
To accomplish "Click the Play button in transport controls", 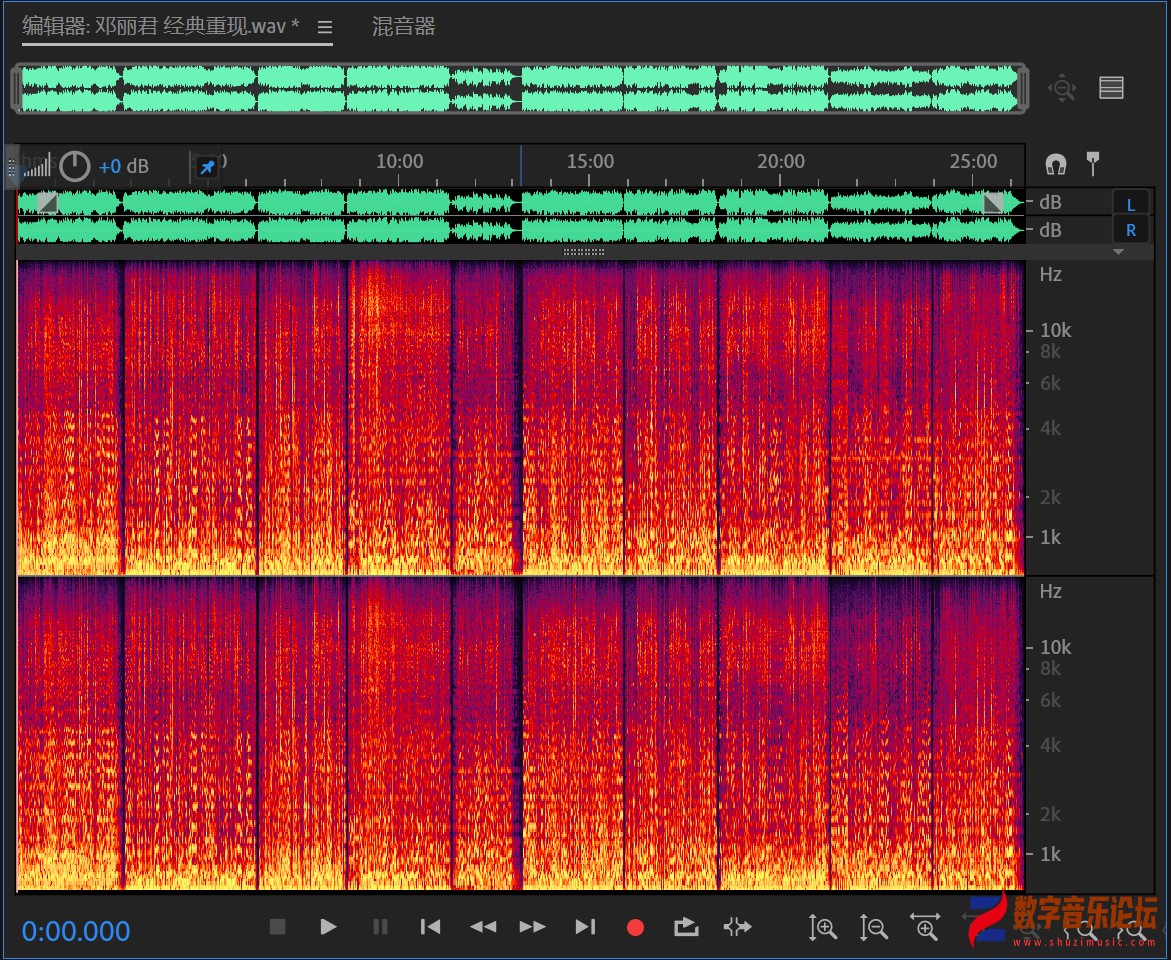I will click(x=328, y=927).
